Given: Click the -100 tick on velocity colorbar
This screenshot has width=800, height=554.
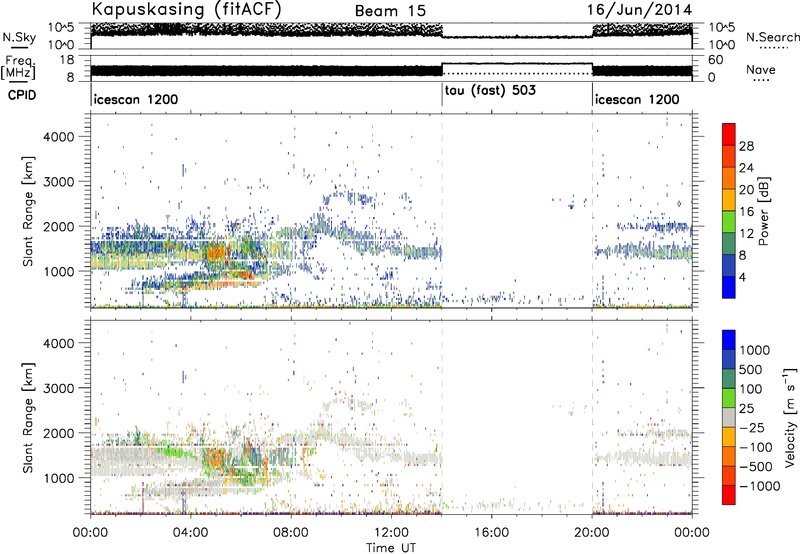Looking at the screenshot, I should coord(756,447).
